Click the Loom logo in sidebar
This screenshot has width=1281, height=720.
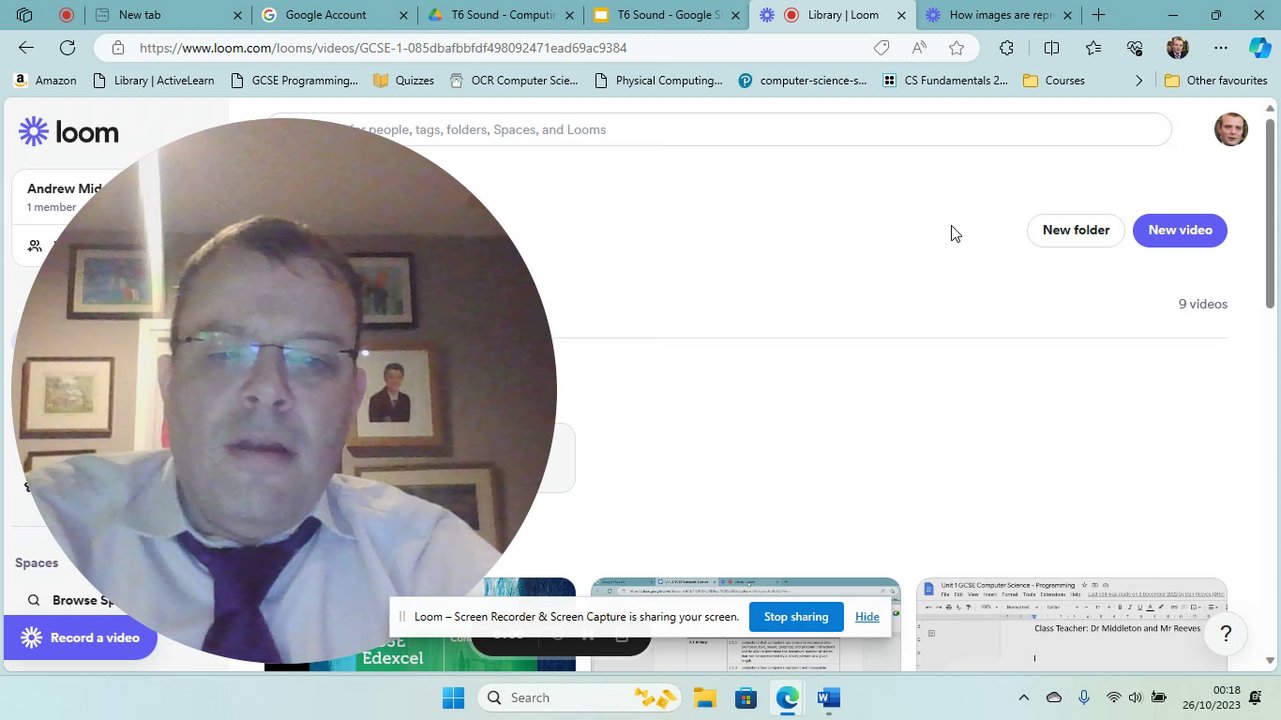tap(68, 131)
